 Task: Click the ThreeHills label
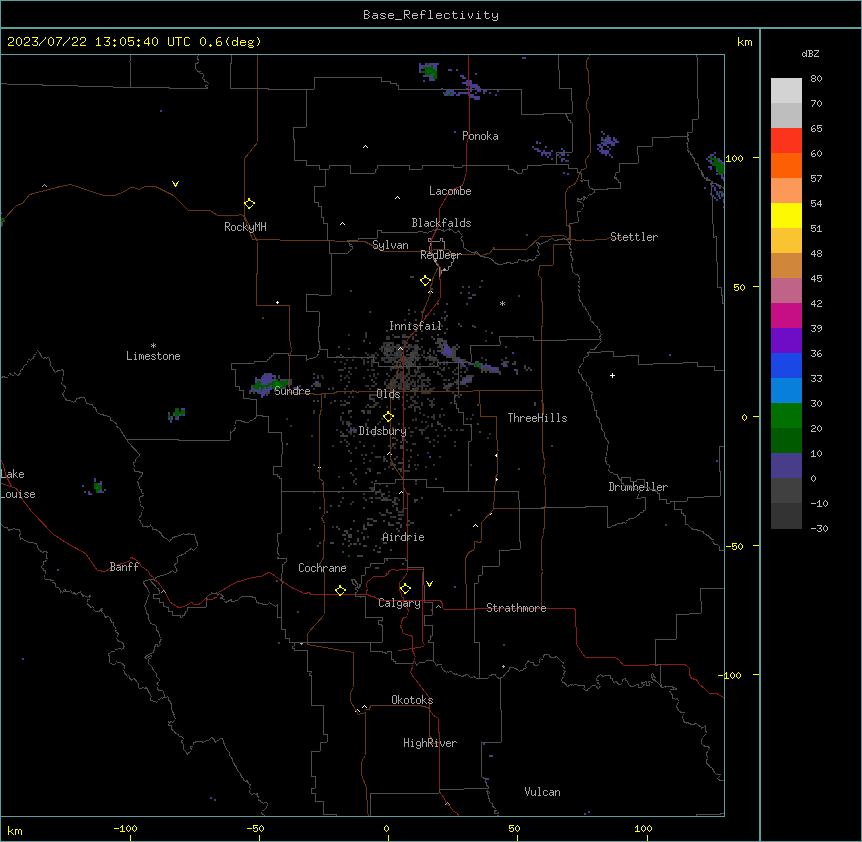coord(537,418)
